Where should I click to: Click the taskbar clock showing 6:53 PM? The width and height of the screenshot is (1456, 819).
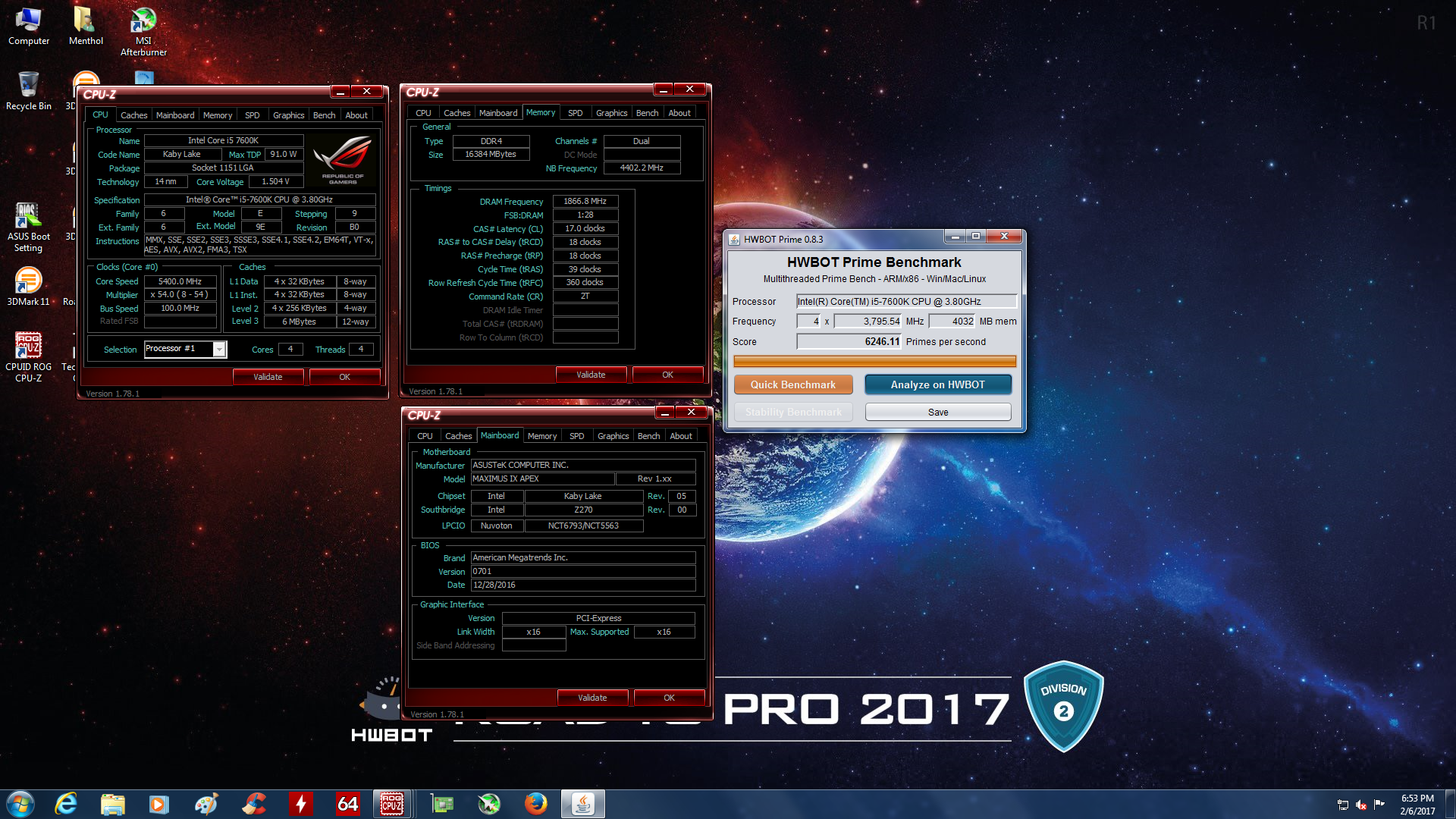tap(1417, 805)
